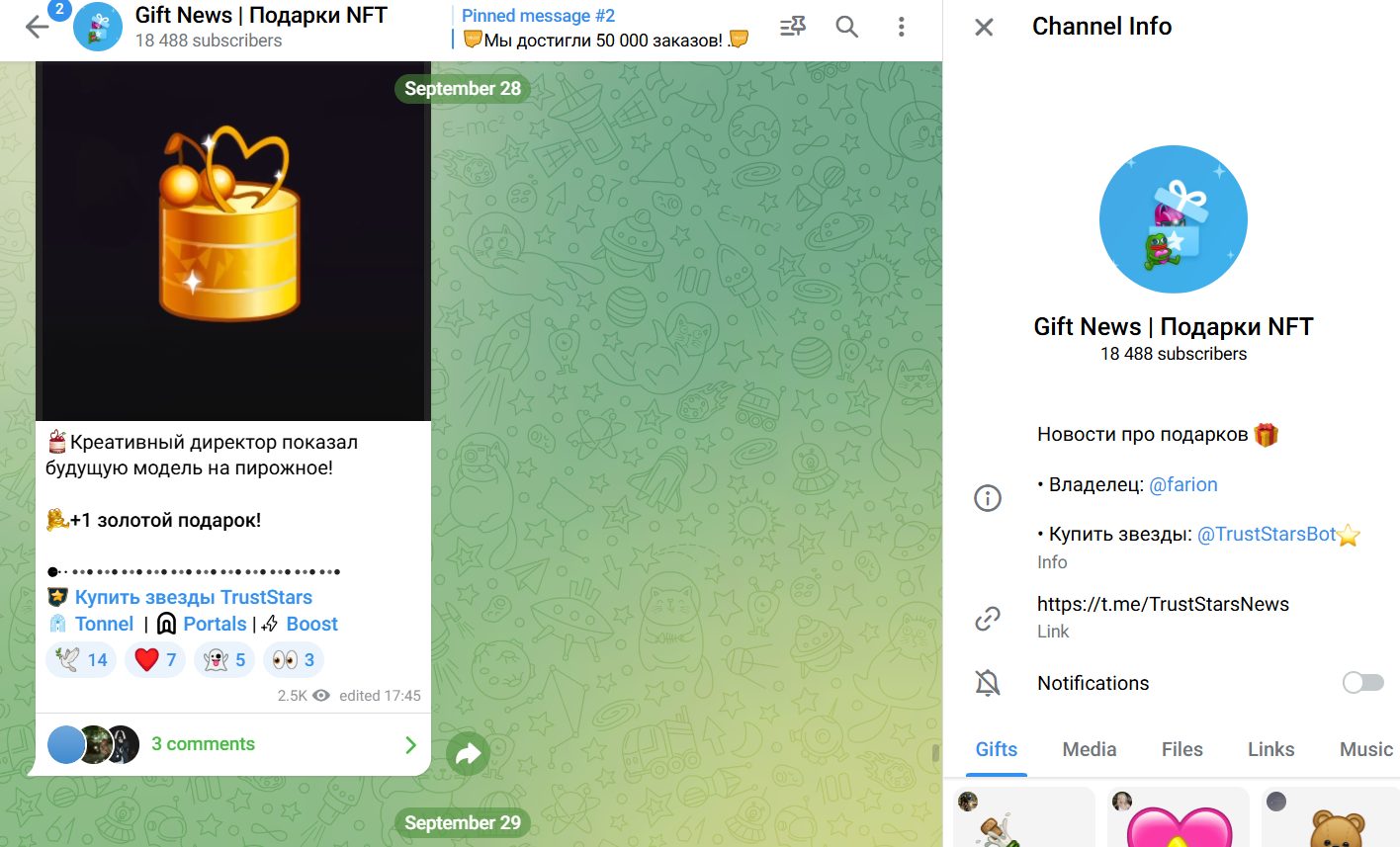This screenshot has width=1400, height=847.
Task: Click "Новости про подарков" description text
Action: [x=1142, y=434]
